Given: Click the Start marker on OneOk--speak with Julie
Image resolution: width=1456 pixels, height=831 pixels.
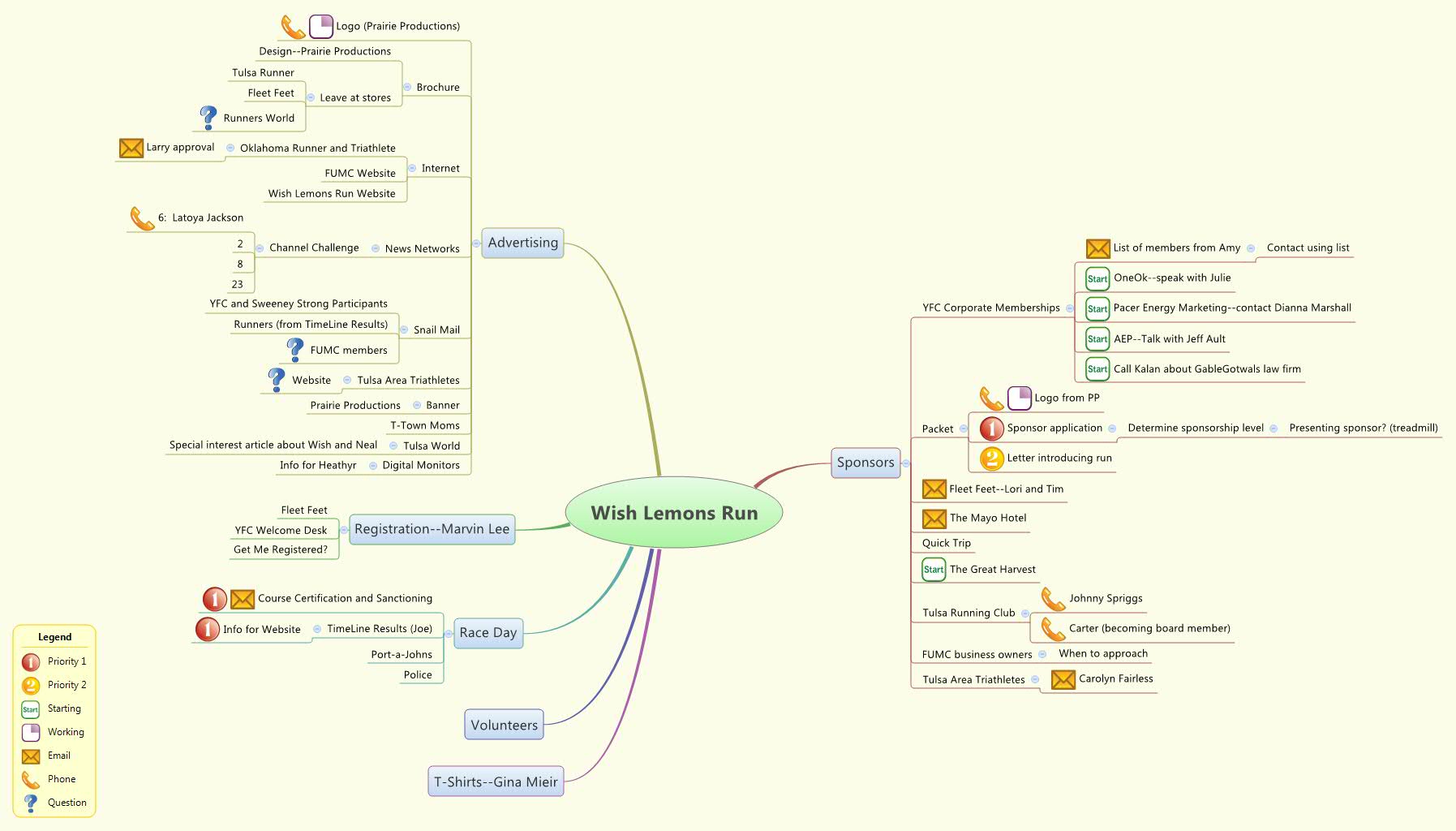Looking at the screenshot, I should point(1097,278).
